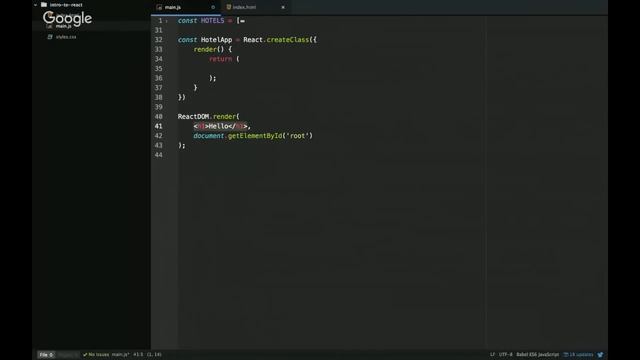The image size is (640, 360).
Task: Open the Babel ES6 JavaScript grammar selector
Action: (537, 355)
